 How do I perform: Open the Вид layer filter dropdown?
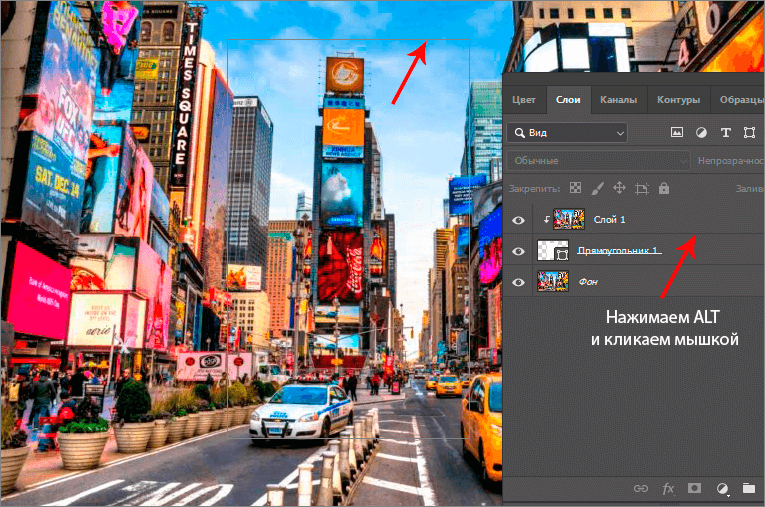click(566, 132)
